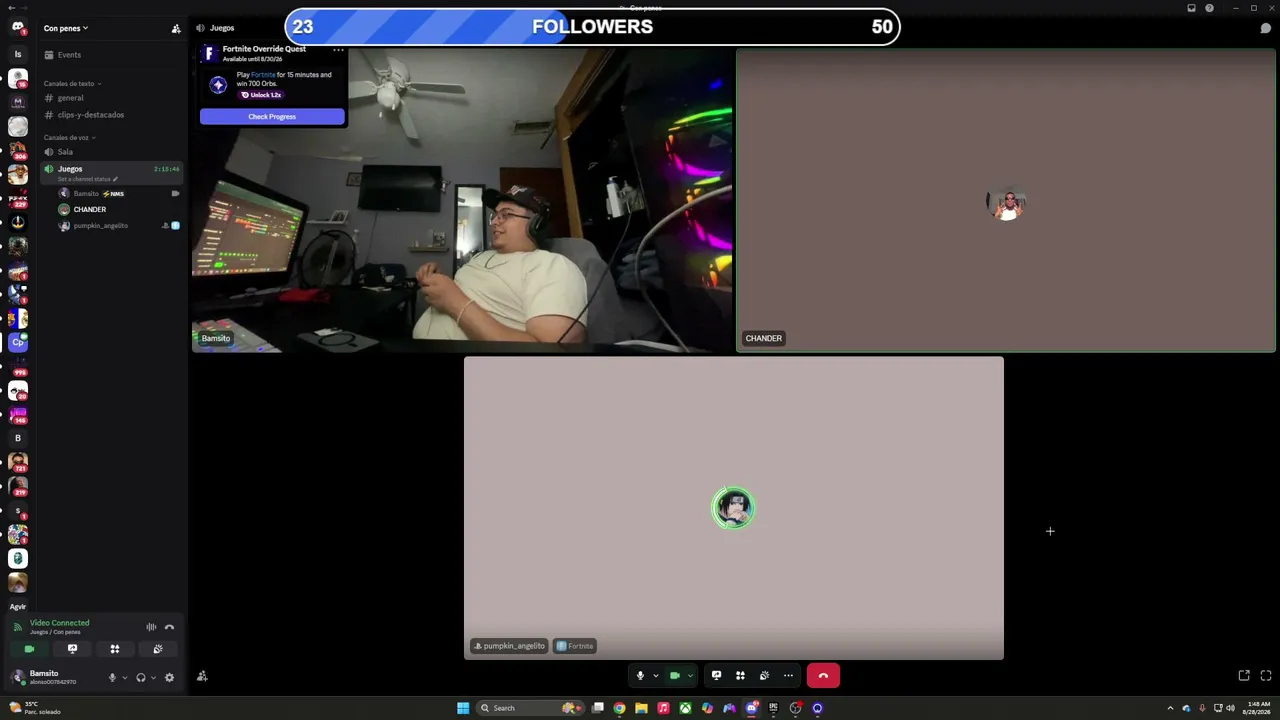
Task: Collapse the Canales de texto category
Action: point(72,84)
